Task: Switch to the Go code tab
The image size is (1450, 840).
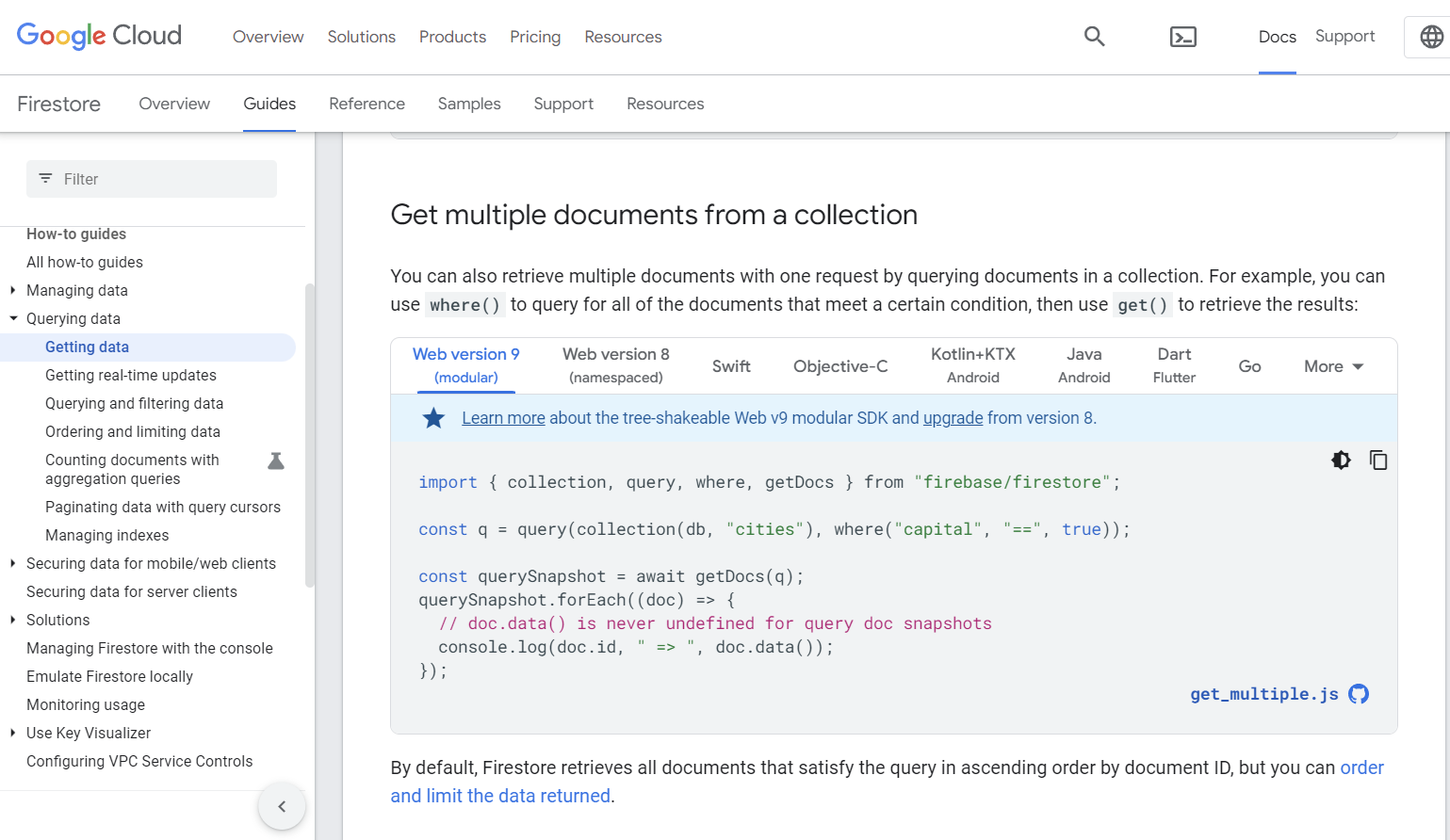Action: point(1249,366)
